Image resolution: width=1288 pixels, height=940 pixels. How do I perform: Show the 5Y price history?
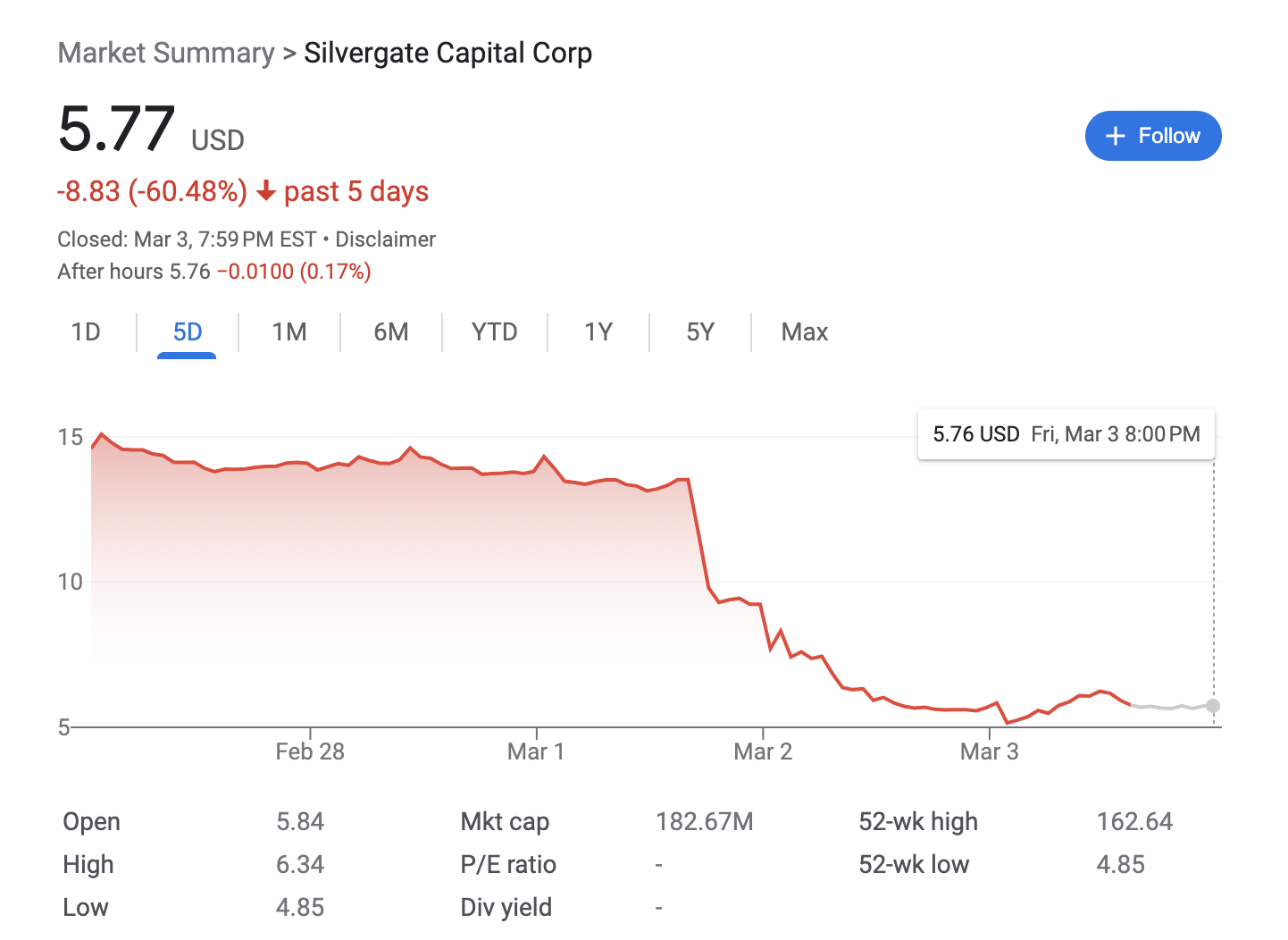tap(700, 332)
